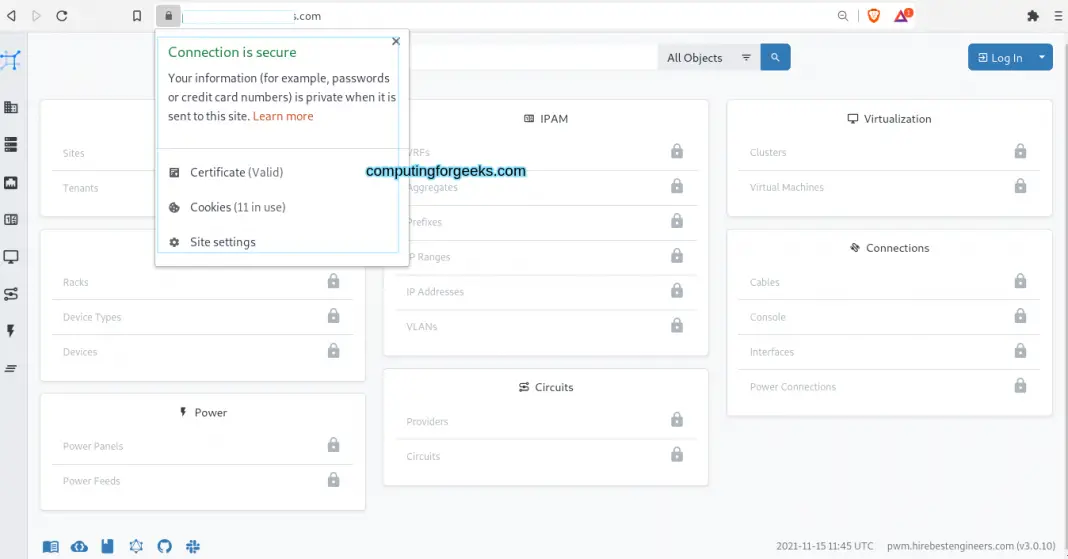The width and height of the screenshot is (1068, 559).
Task: Expand the All Objects filter dropdown
Action: coord(708,58)
